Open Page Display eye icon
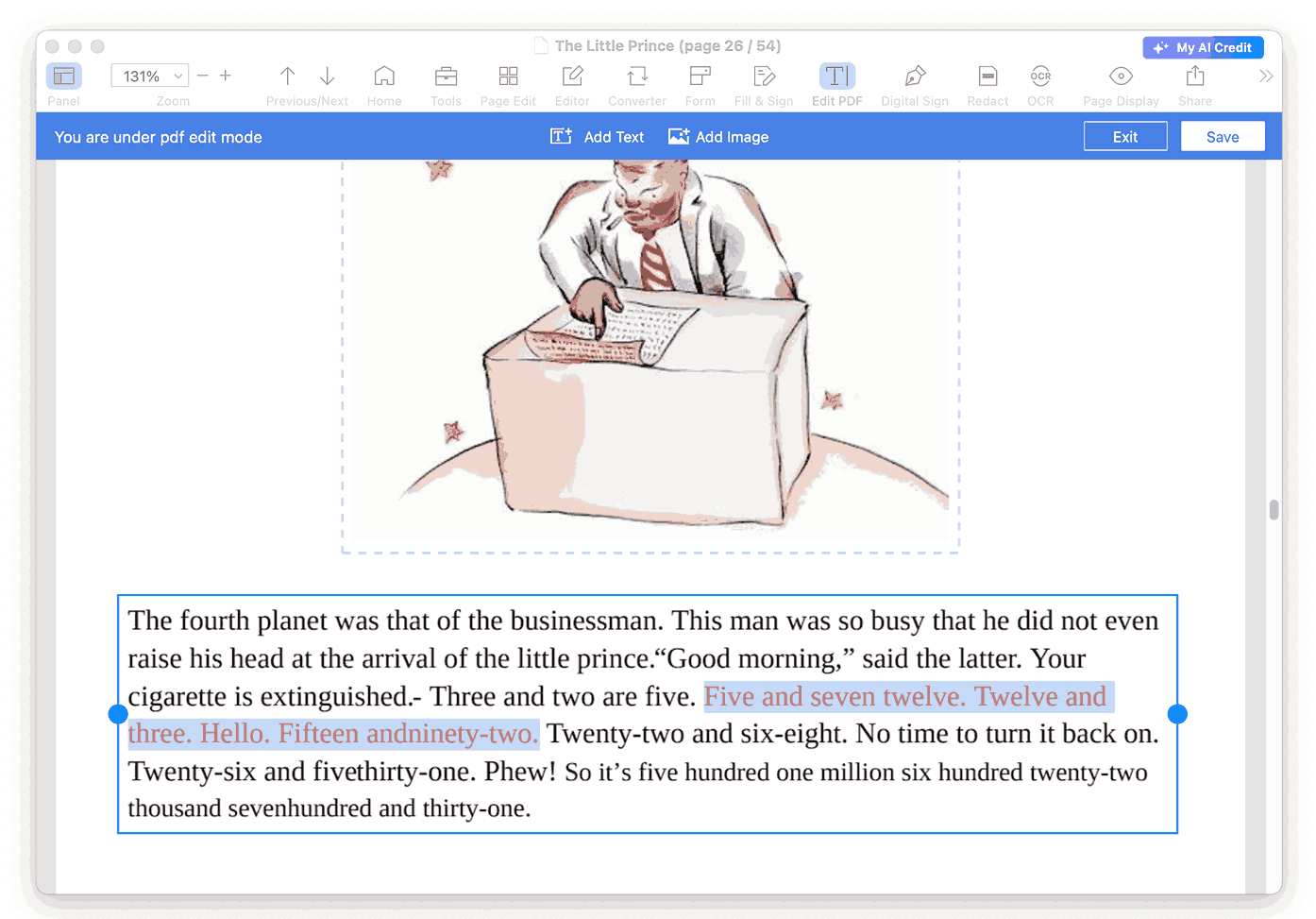 (x=1121, y=76)
